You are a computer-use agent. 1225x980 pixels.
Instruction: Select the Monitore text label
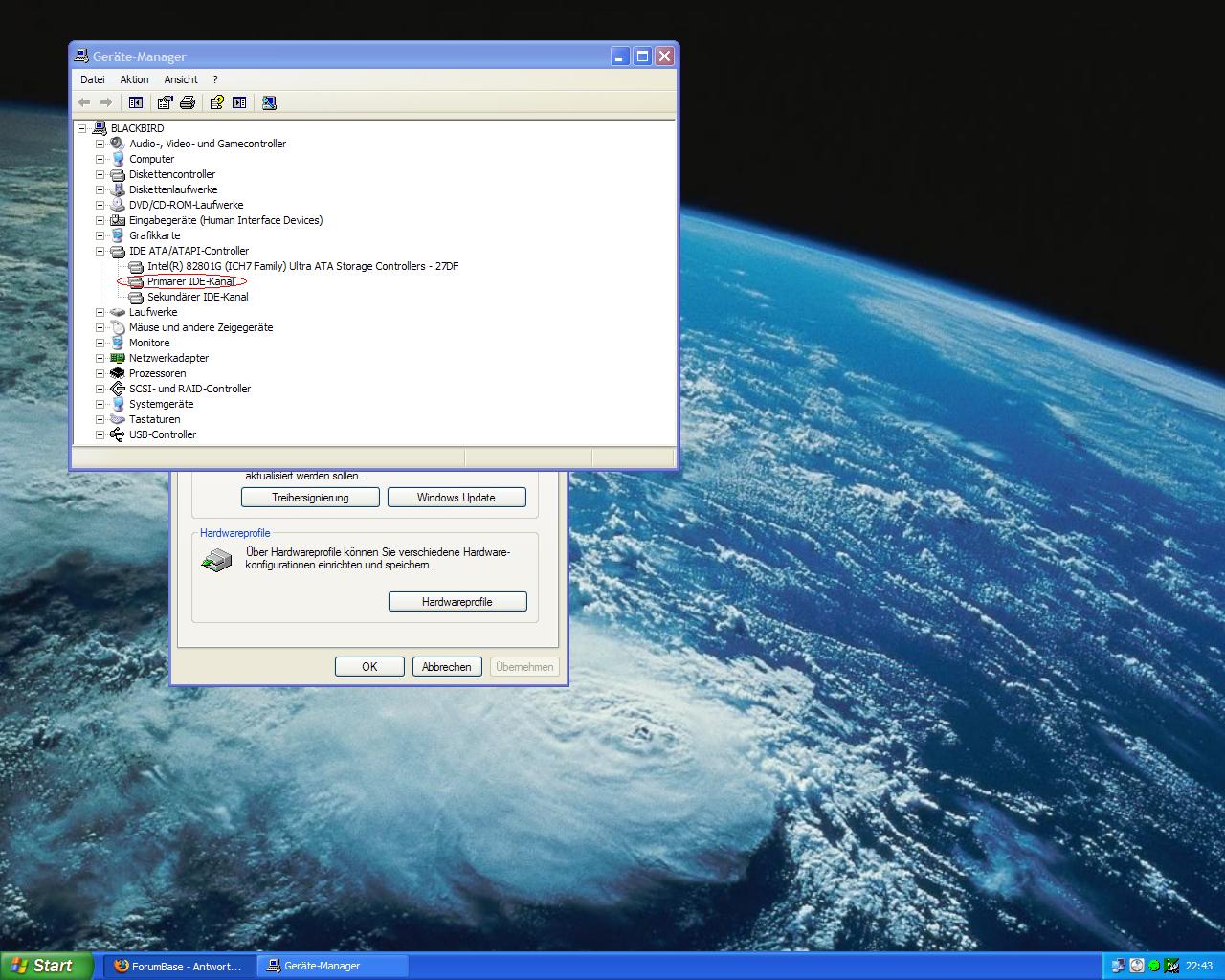coord(149,343)
